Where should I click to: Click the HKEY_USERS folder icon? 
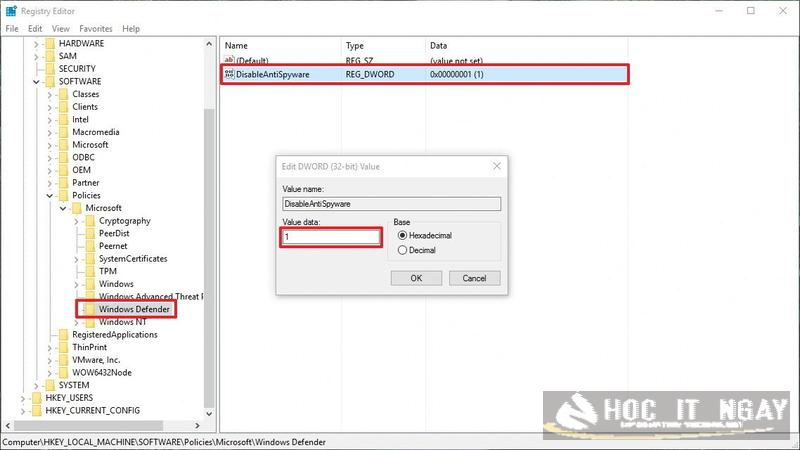(x=37, y=398)
